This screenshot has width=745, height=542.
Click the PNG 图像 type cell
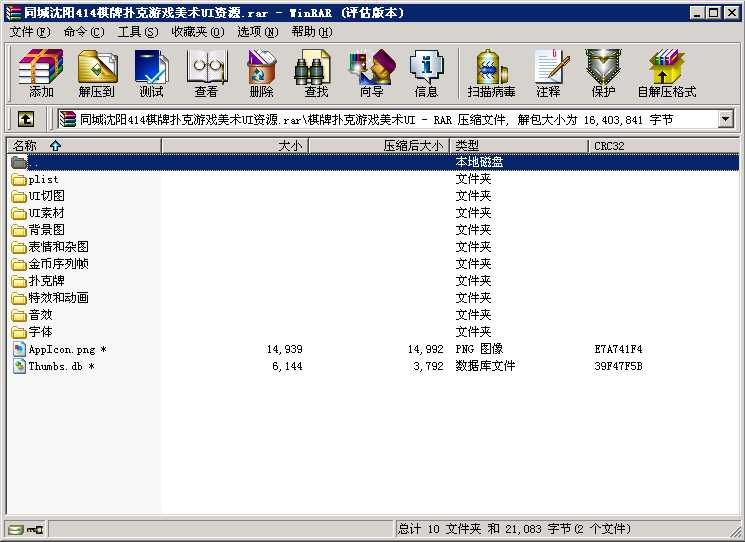coord(479,349)
